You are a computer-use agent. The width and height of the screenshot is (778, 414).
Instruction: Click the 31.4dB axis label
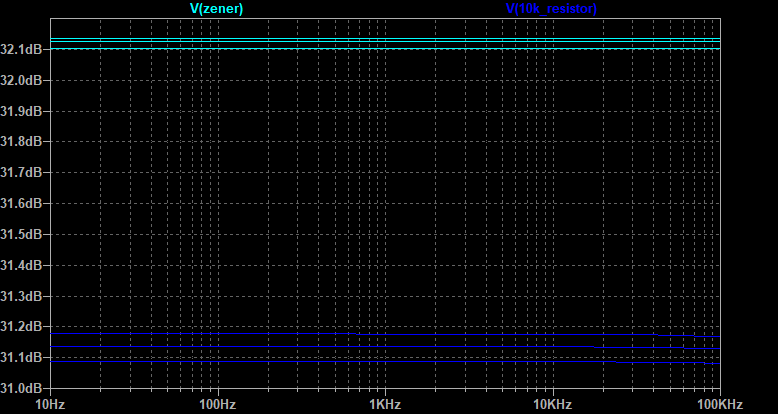point(21,265)
